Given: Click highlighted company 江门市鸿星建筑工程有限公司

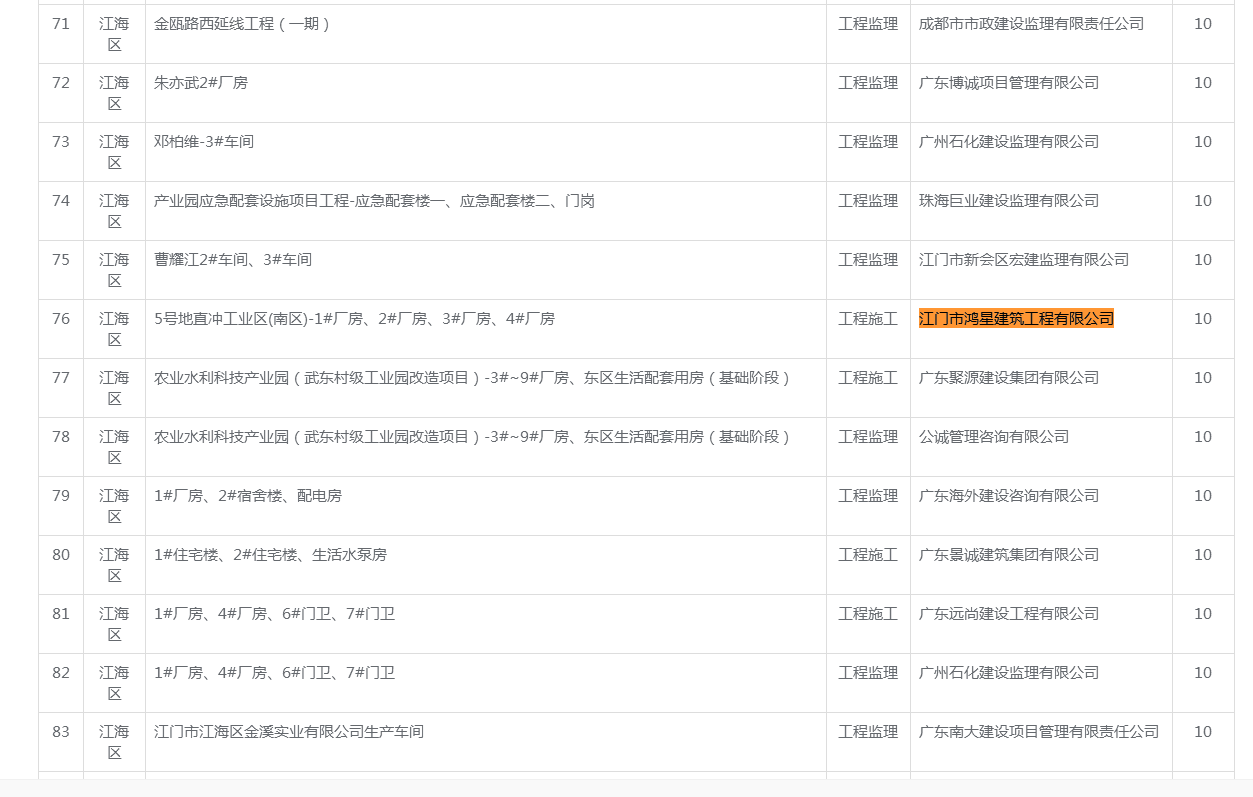Looking at the screenshot, I should 1016,319.
